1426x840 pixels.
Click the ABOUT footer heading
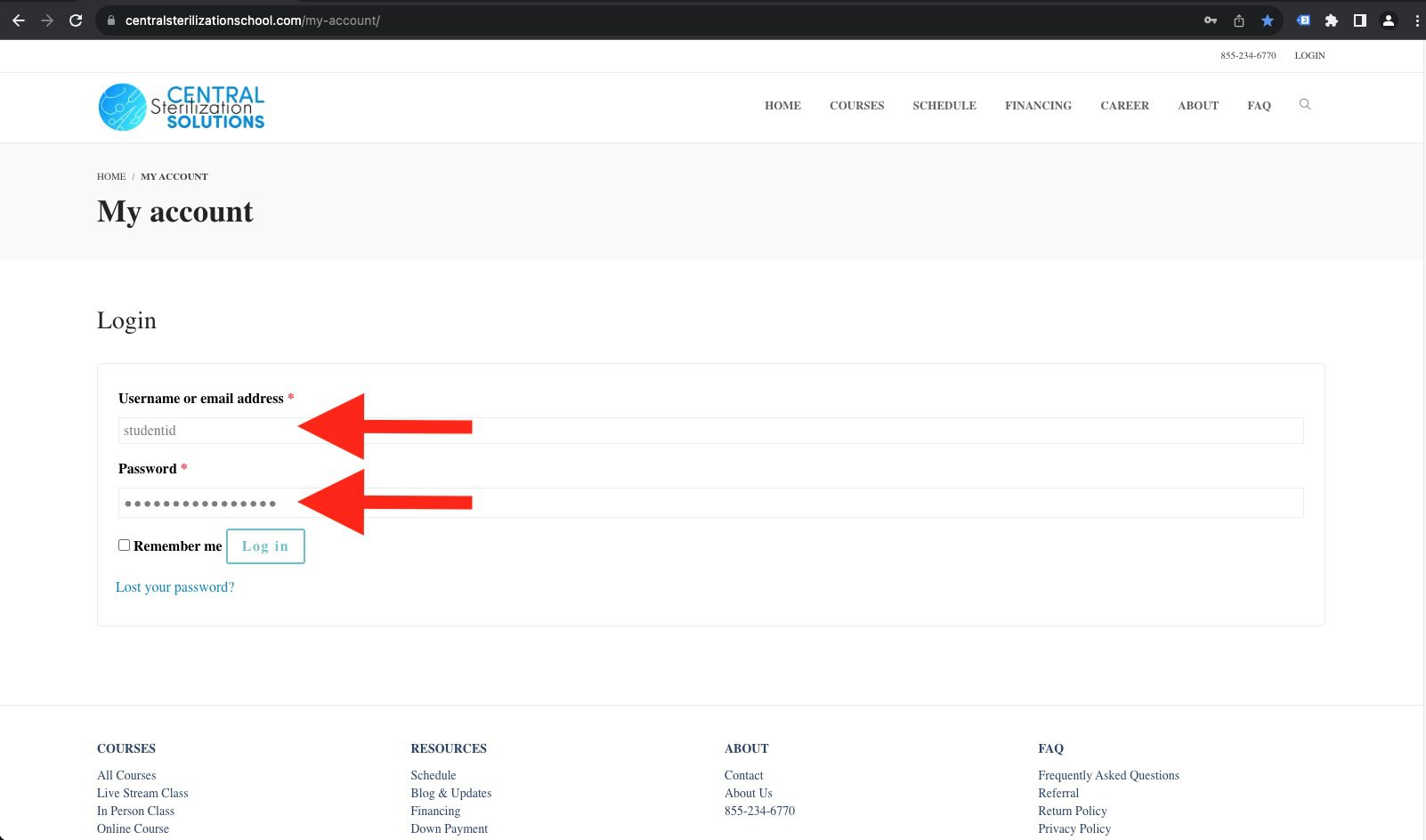(747, 748)
